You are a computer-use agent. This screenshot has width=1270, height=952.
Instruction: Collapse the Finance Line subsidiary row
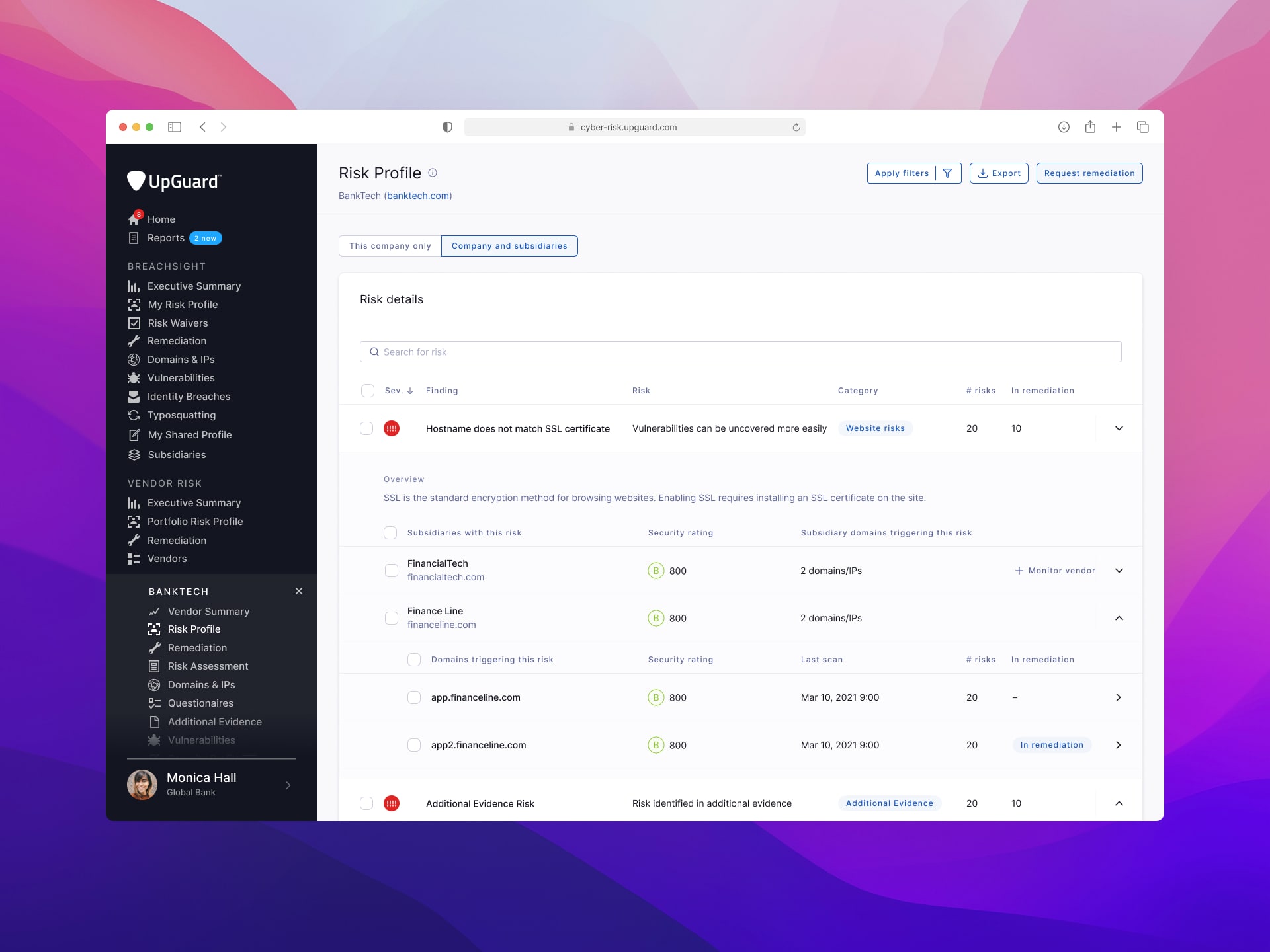(x=1119, y=618)
